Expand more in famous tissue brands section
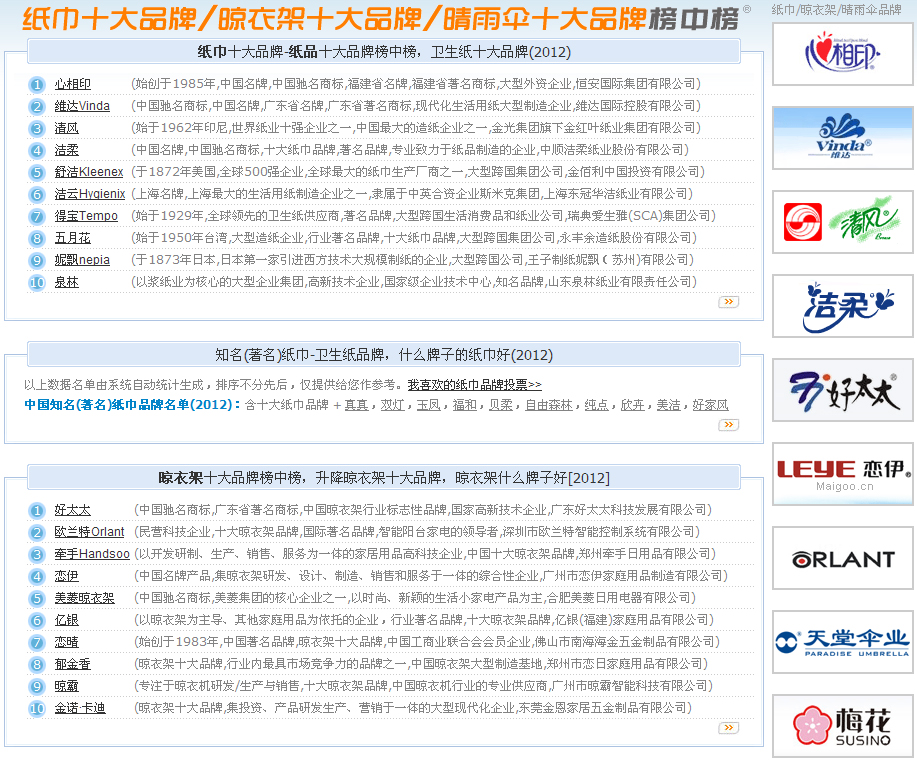 click(x=728, y=425)
